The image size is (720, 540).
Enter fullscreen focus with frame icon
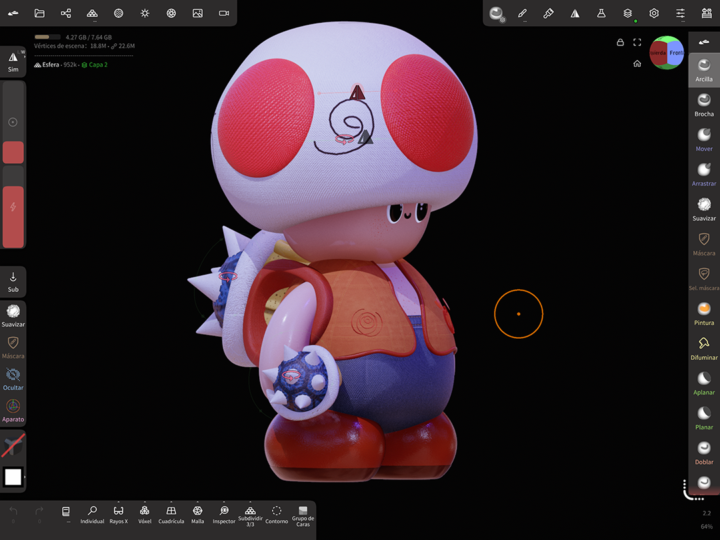coord(637,42)
